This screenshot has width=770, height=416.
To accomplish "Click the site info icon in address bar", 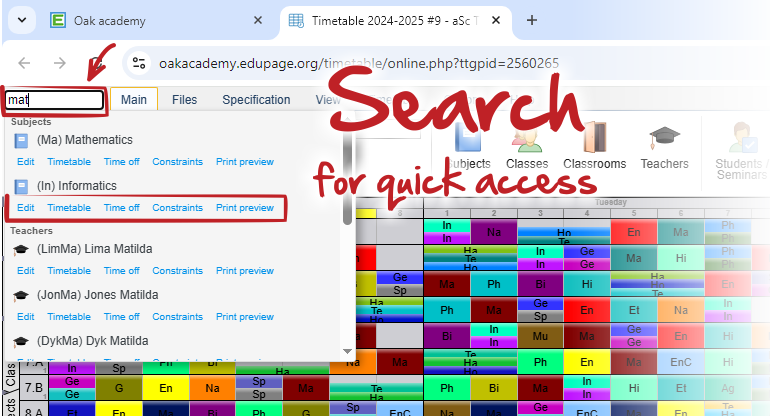I will point(139,63).
